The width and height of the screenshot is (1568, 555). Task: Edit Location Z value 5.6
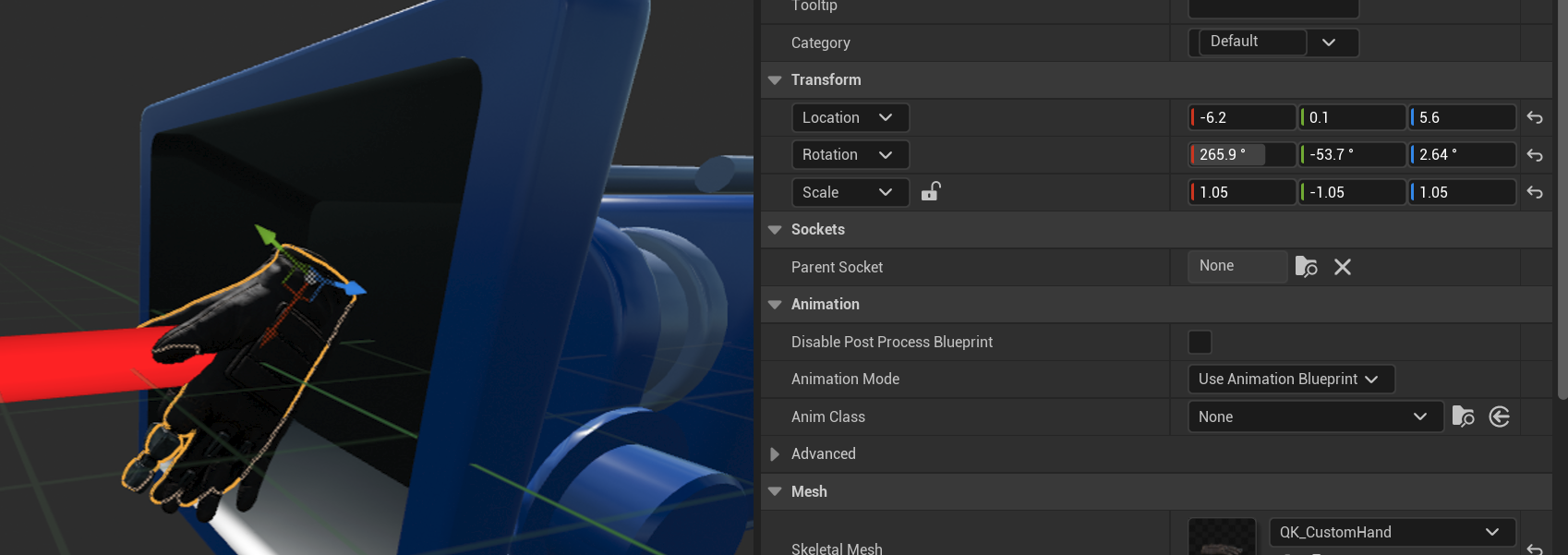pos(1462,117)
